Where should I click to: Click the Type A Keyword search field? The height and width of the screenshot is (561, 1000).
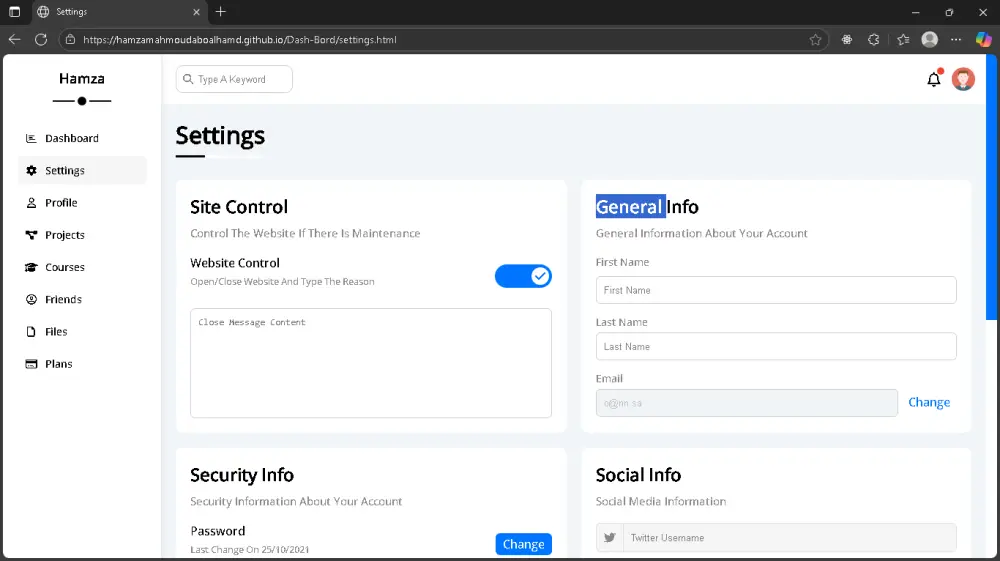234,79
